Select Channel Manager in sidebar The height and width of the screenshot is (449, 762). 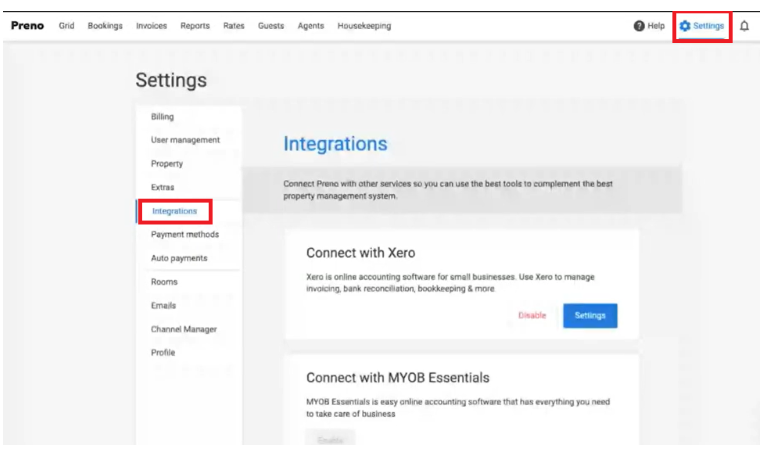point(183,329)
